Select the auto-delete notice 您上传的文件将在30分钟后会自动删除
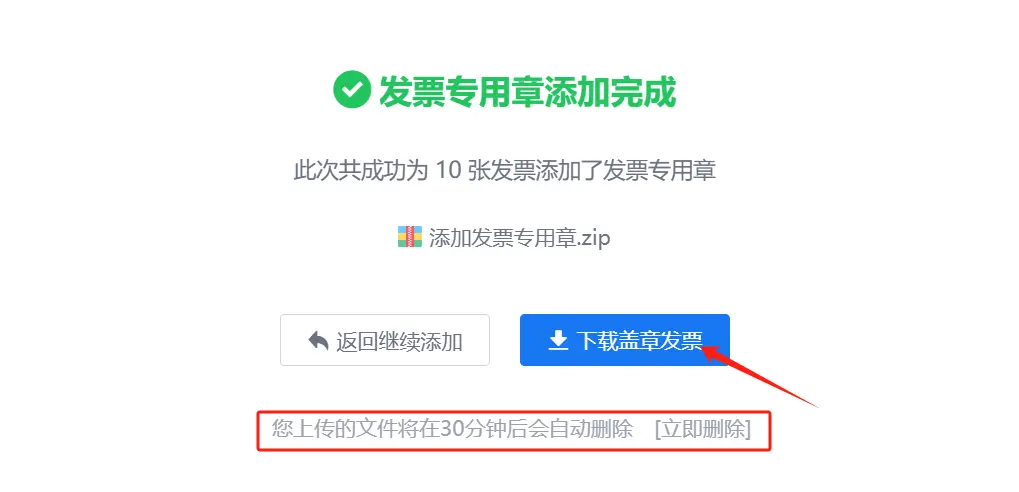The image size is (1019, 492). point(453,430)
